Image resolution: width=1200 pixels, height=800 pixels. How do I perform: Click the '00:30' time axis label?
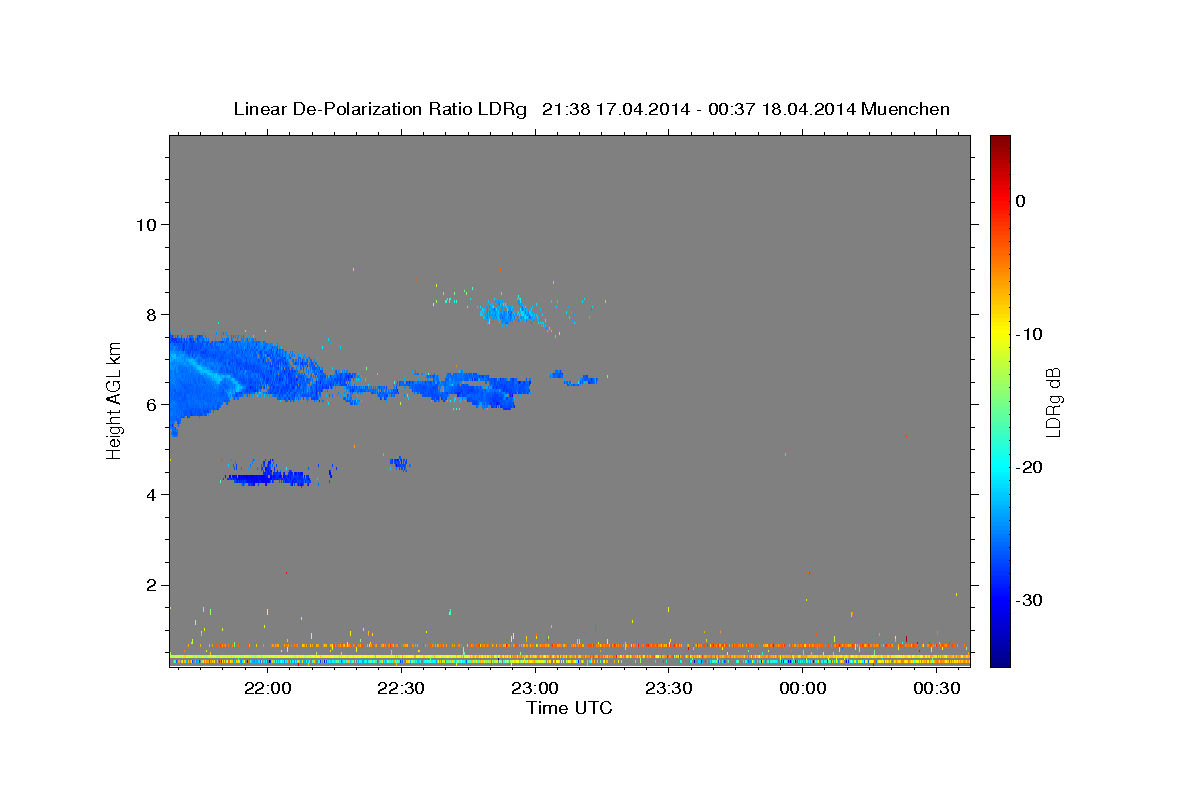[x=937, y=689]
